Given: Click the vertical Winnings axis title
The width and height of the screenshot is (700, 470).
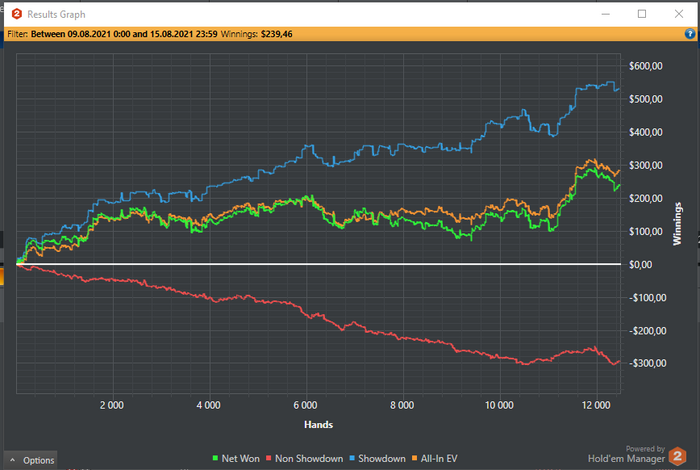Looking at the screenshot, I should 677,224.
